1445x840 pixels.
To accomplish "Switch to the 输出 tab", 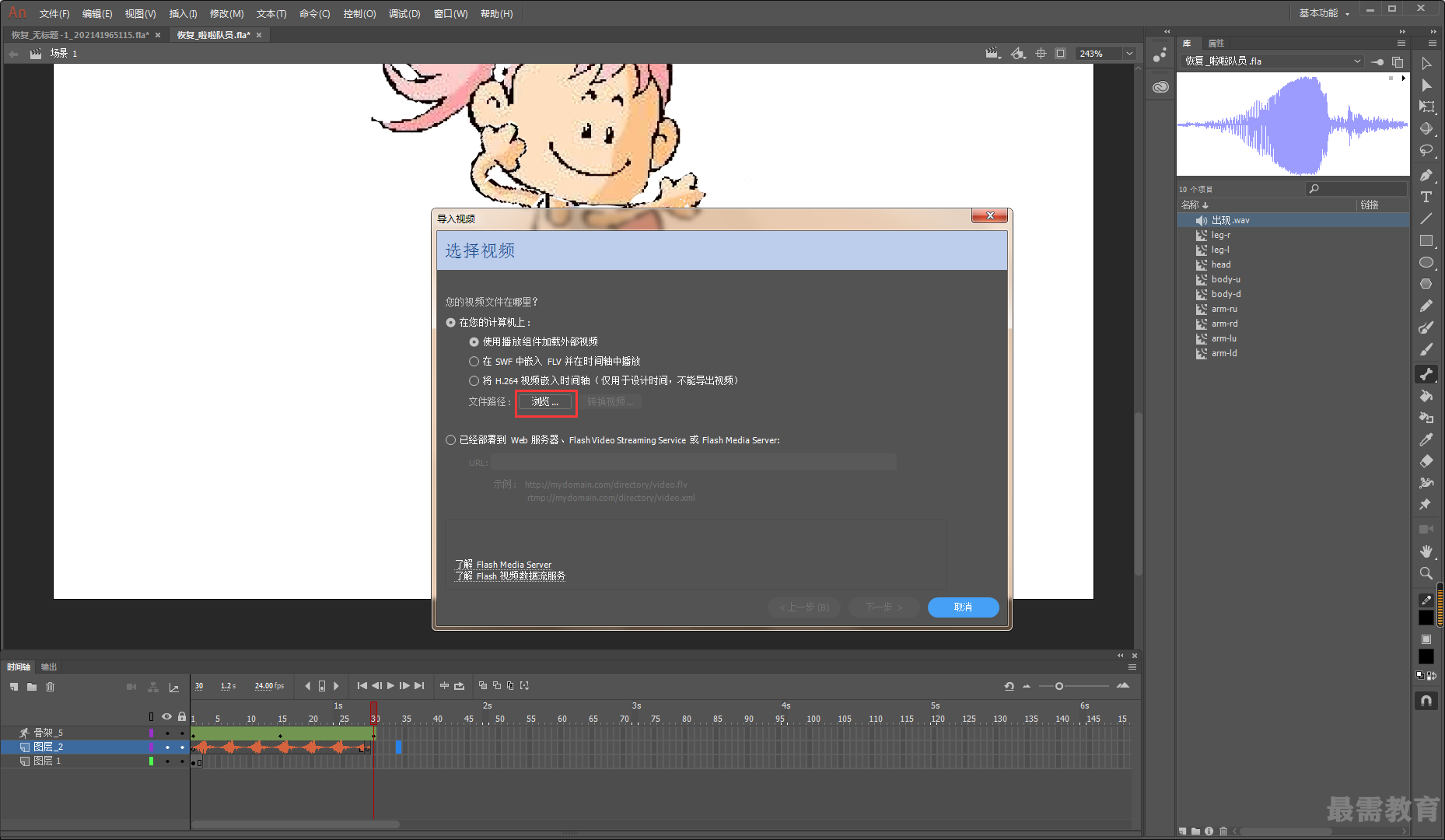I will [49, 667].
